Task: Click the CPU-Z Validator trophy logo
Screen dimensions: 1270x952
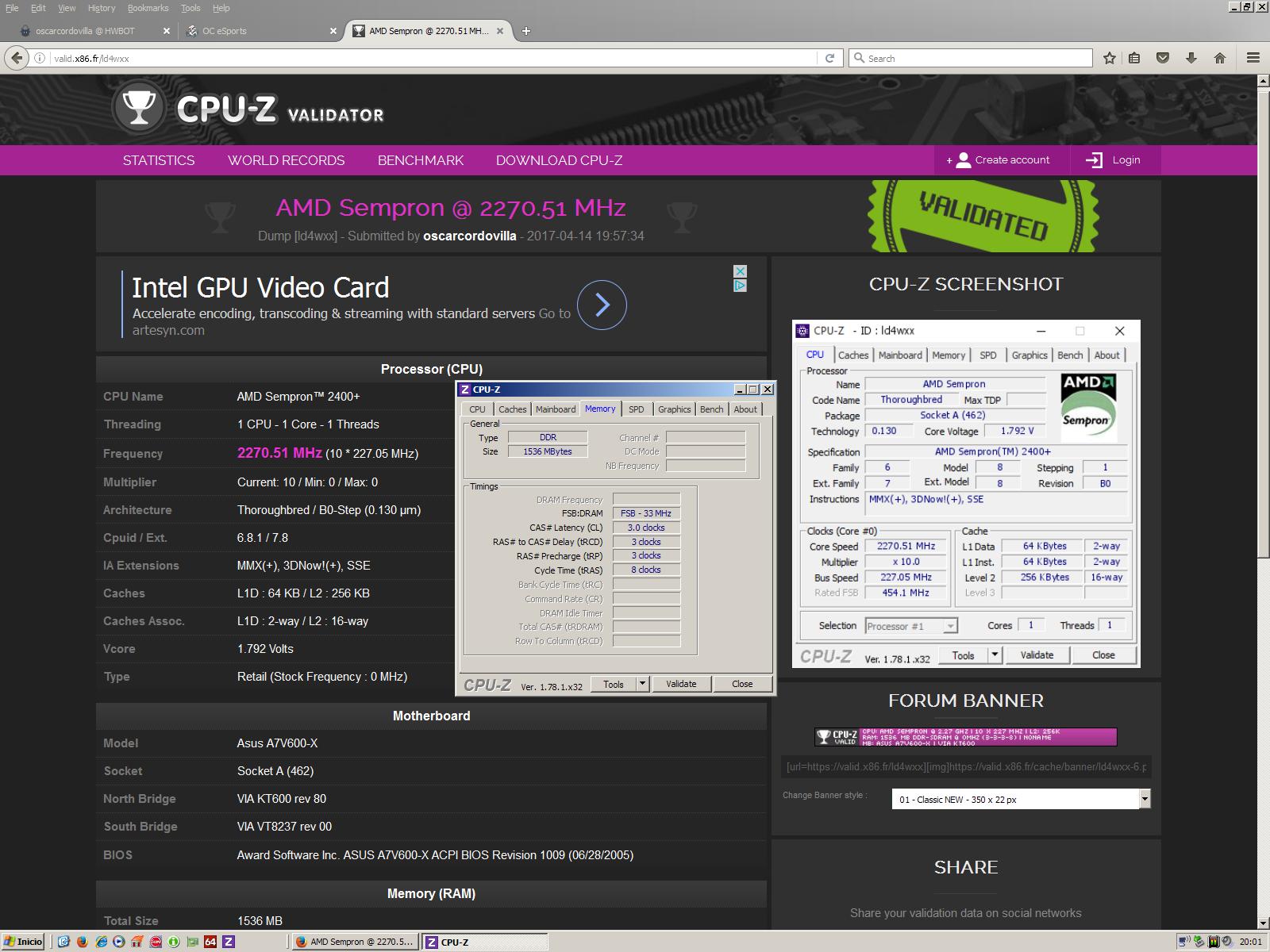Action: pyautogui.click(x=139, y=108)
